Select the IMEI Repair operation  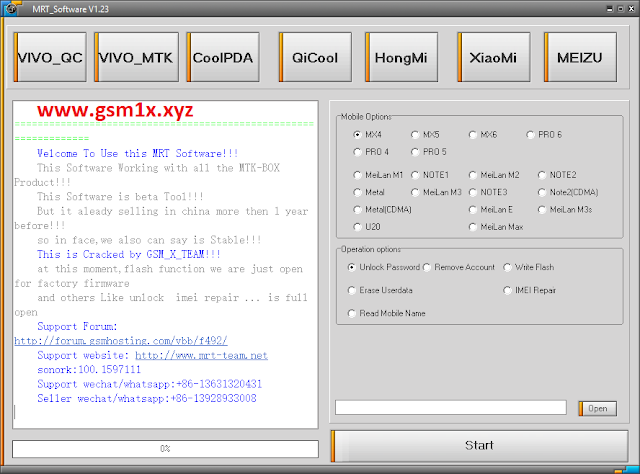507,290
